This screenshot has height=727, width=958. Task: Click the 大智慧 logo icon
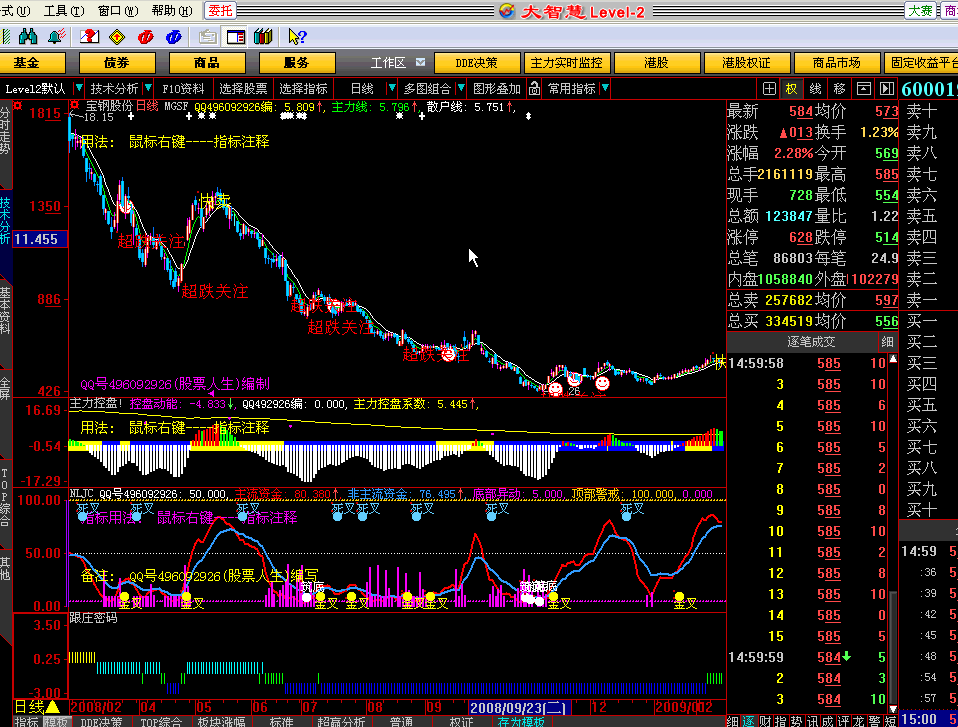(x=507, y=11)
